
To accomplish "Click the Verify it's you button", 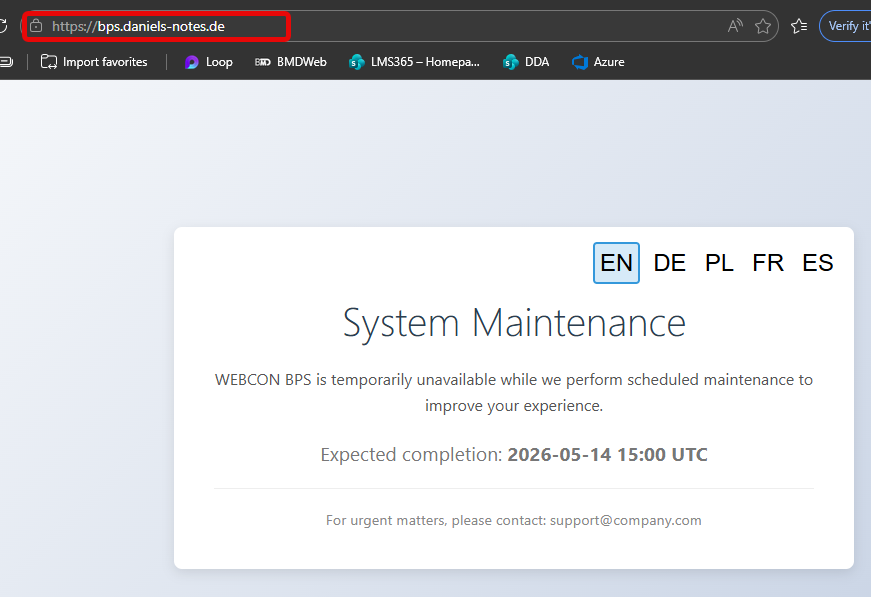I will [847, 26].
